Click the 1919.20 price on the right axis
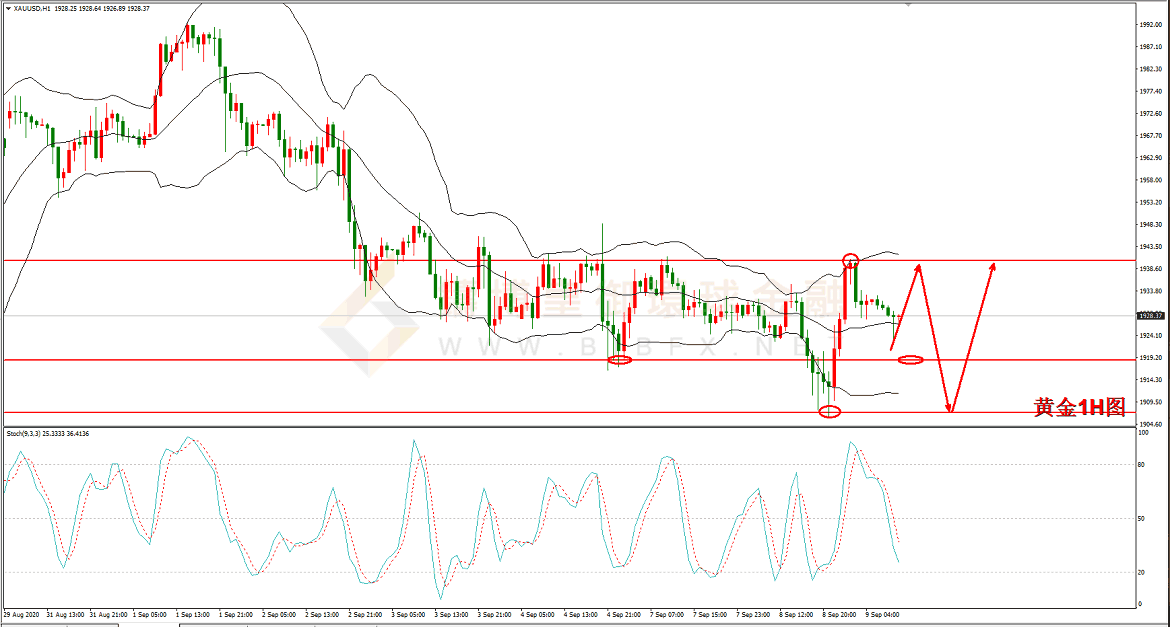 (1150, 357)
